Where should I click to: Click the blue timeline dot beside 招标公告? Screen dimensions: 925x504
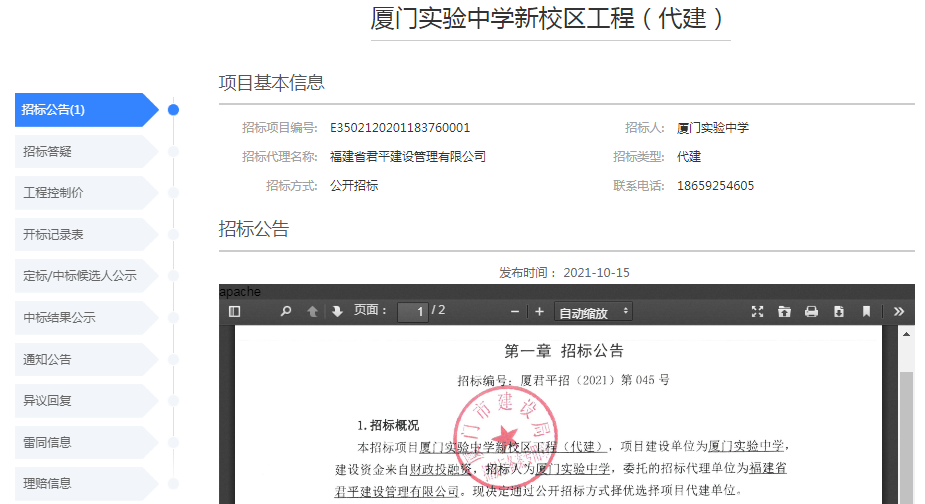[x=173, y=110]
